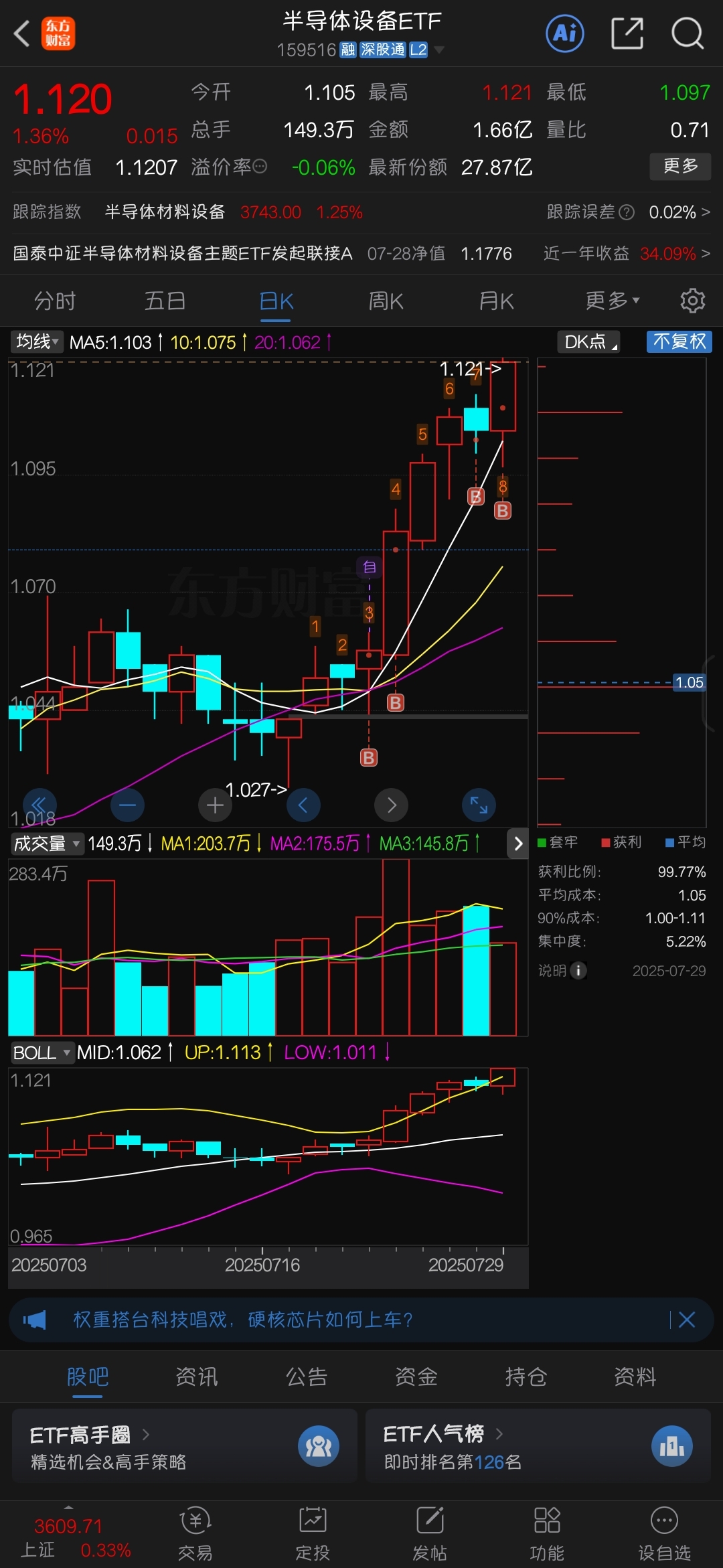Toggle DK点 signal display
This screenshot has width=723, height=1568.
click(588, 341)
